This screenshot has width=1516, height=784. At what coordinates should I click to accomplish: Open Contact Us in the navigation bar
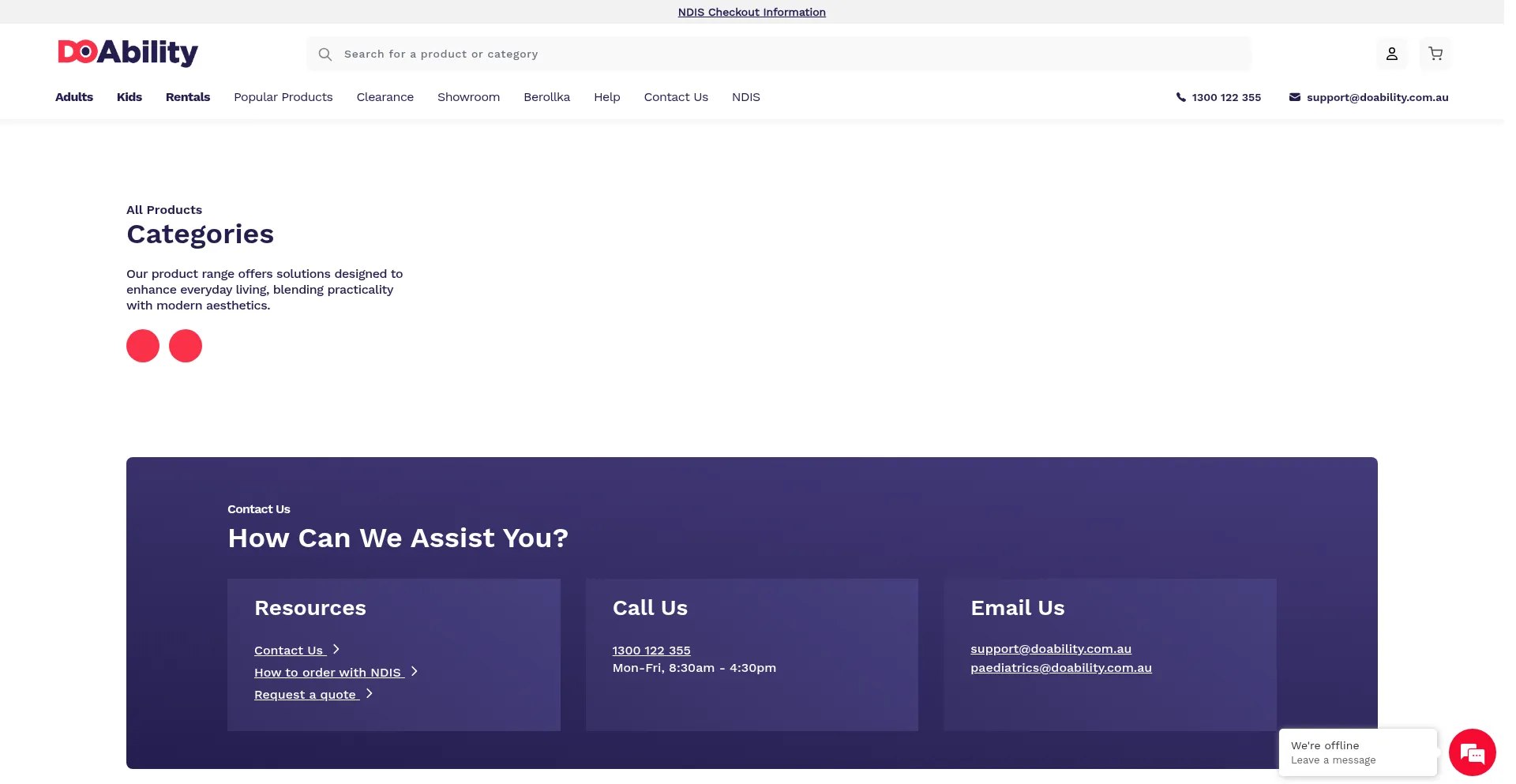[x=676, y=97]
